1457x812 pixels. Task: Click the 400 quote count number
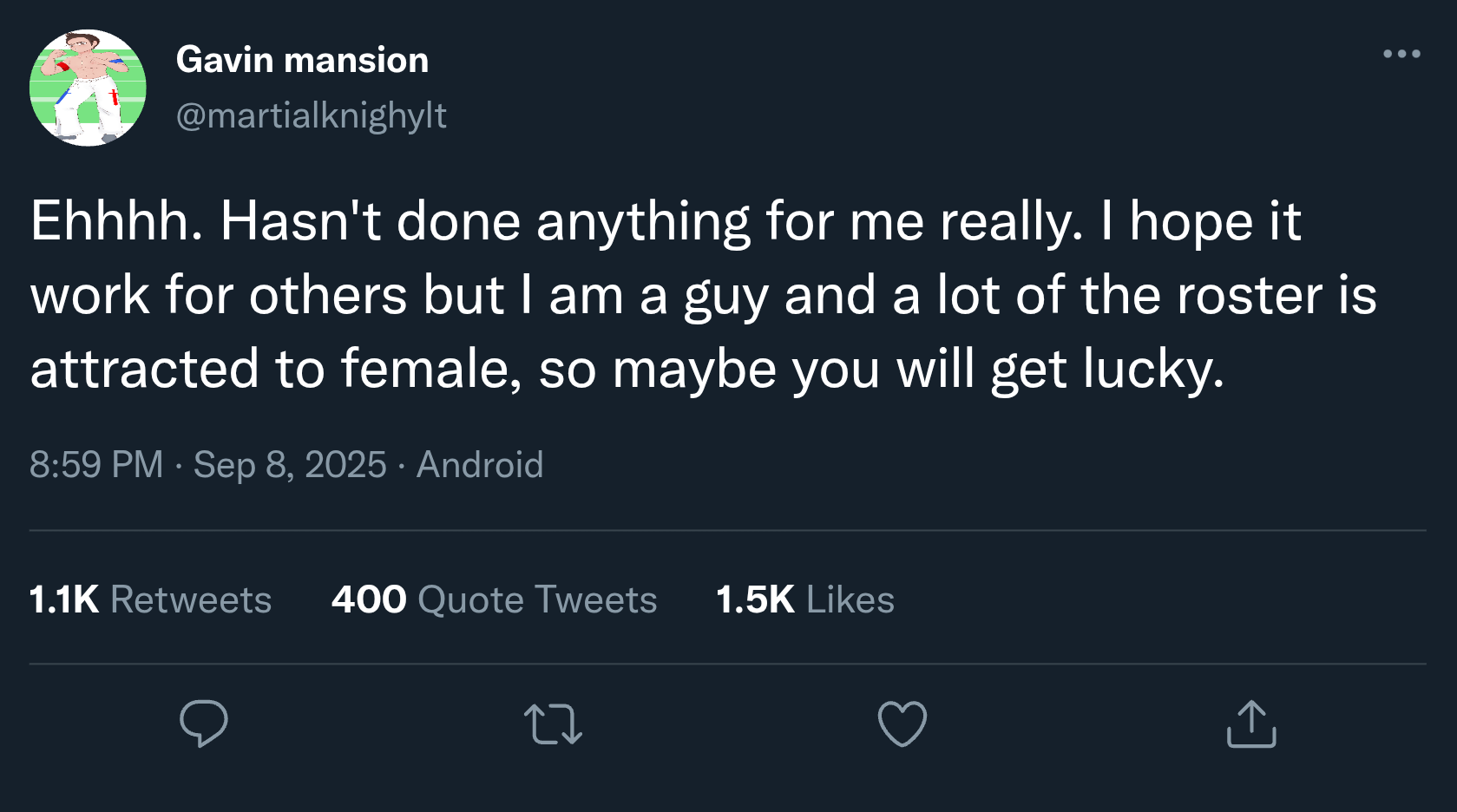click(x=369, y=599)
